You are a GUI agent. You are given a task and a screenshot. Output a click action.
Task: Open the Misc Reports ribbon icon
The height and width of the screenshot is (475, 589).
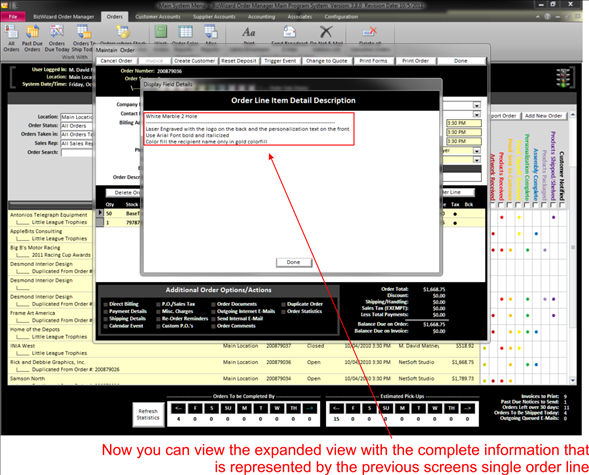coord(211,32)
